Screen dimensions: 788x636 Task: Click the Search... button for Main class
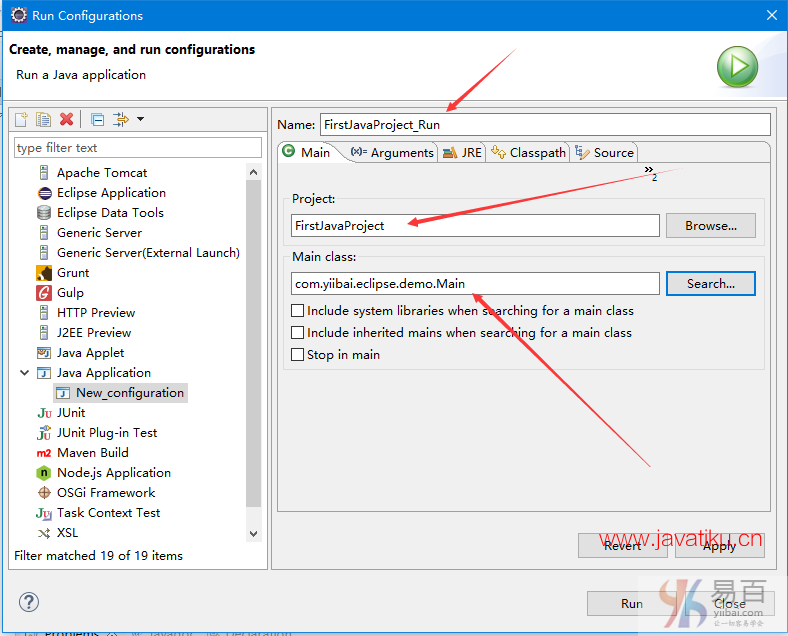[711, 284]
